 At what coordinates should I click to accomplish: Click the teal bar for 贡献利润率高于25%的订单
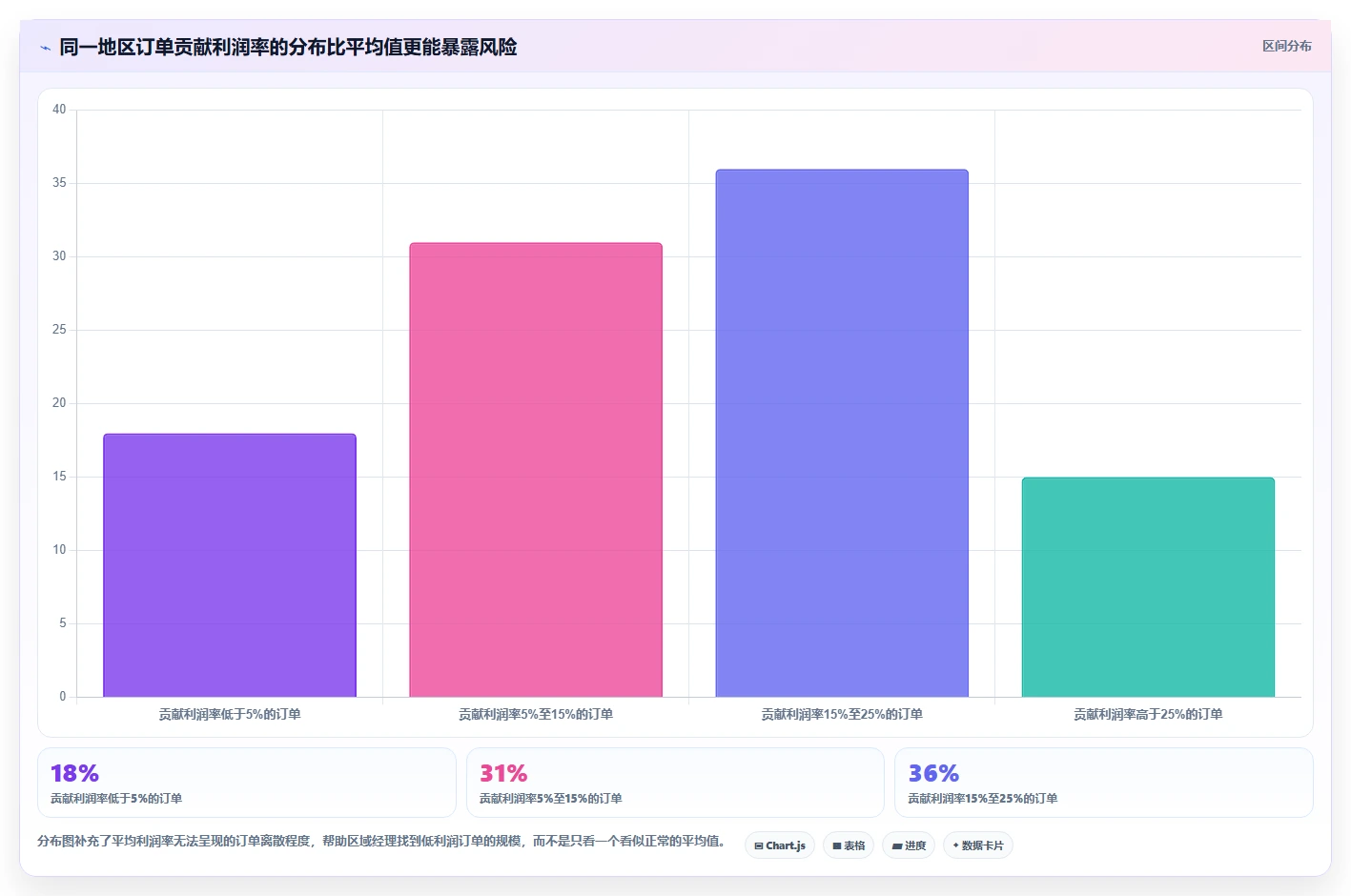(1148, 587)
